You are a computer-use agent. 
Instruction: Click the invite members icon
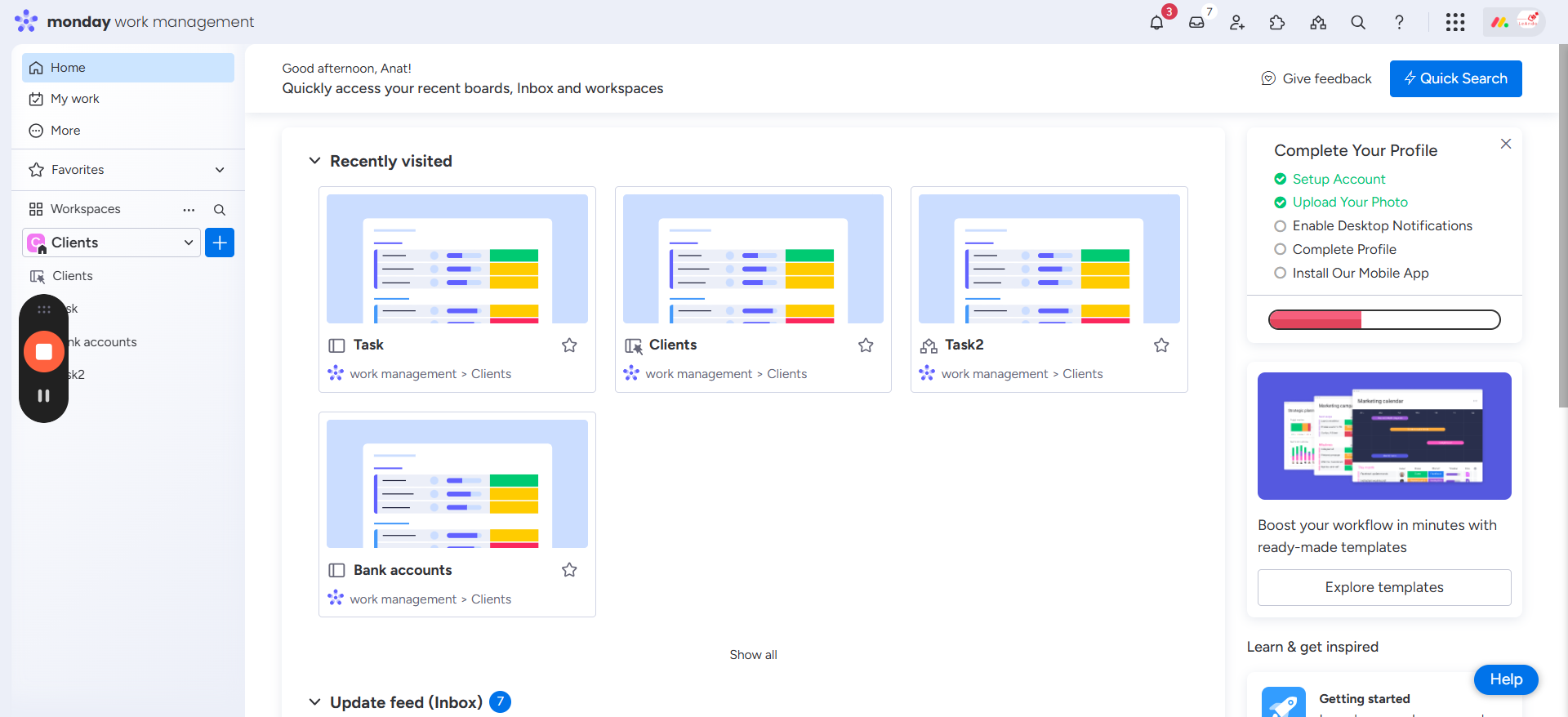click(x=1237, y=23)
